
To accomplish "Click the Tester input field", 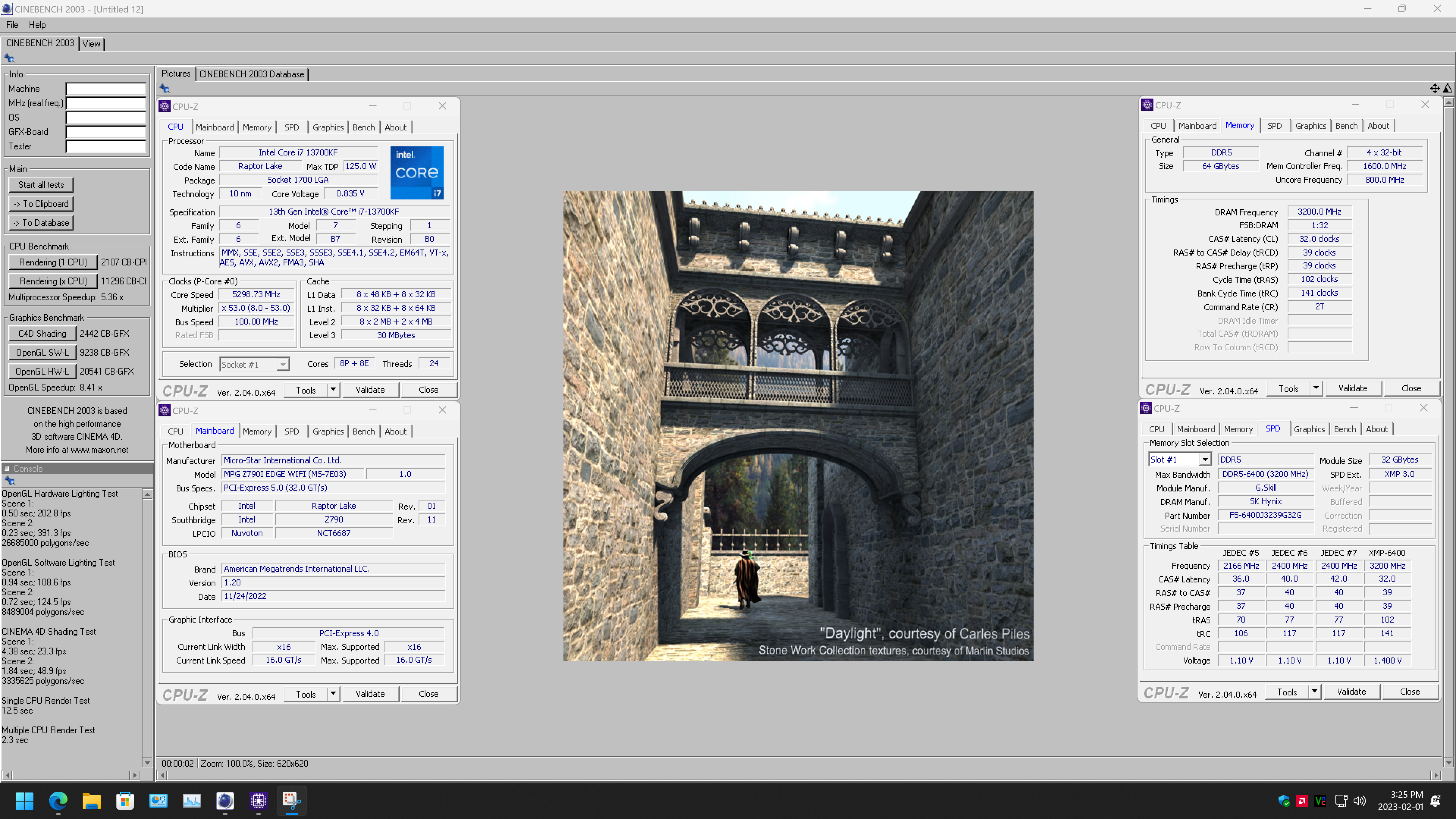I will 106,146.
